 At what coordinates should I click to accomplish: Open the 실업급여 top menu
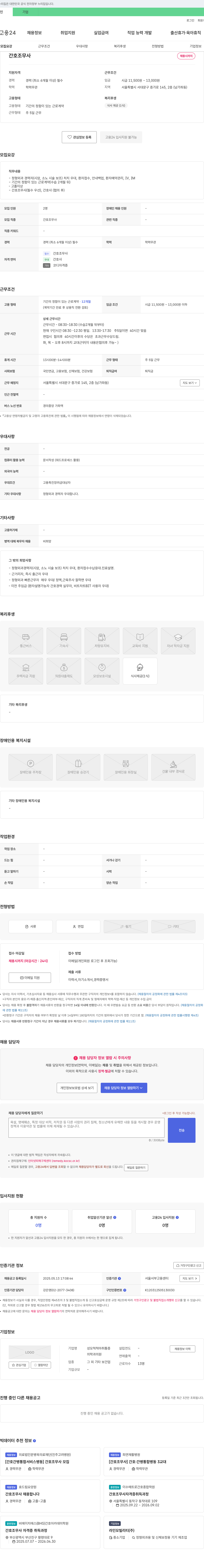tap(101, 33)
